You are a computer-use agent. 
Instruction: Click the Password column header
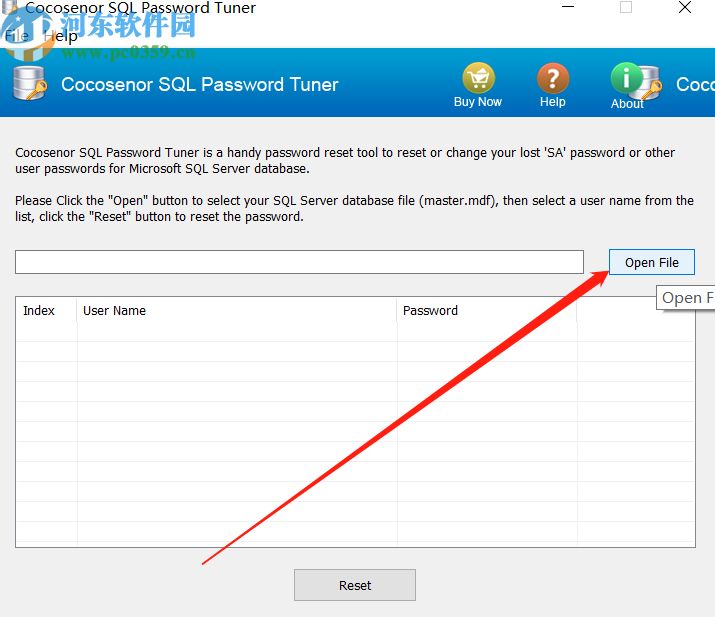tap(487, 311)
